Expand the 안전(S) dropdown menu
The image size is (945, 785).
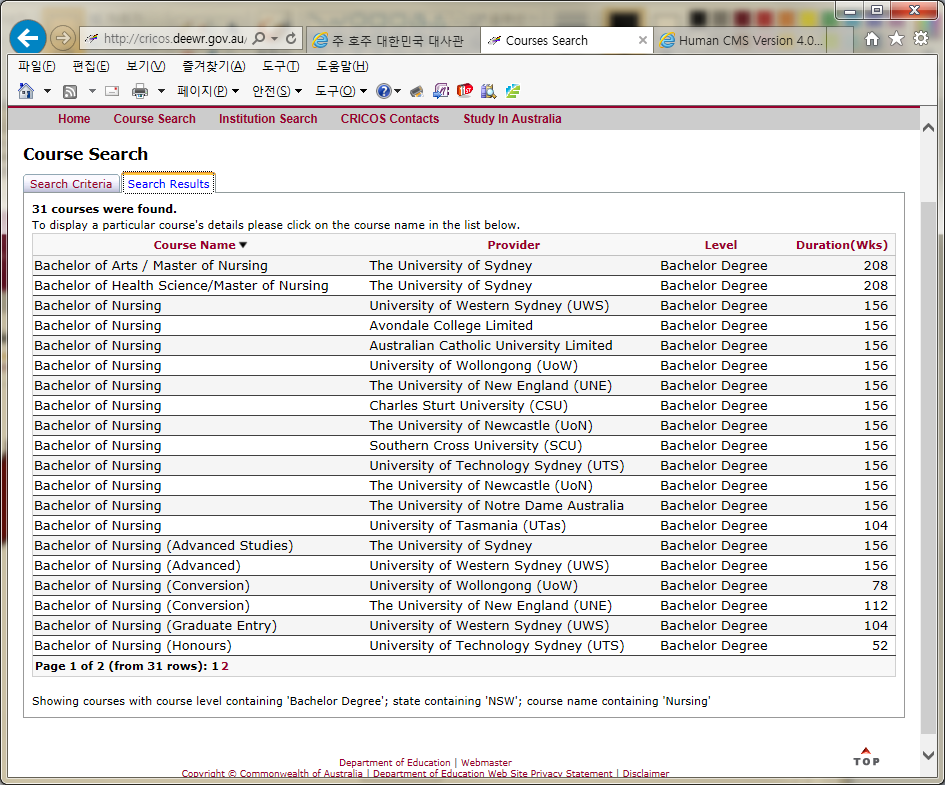click(x=277, y=91)
